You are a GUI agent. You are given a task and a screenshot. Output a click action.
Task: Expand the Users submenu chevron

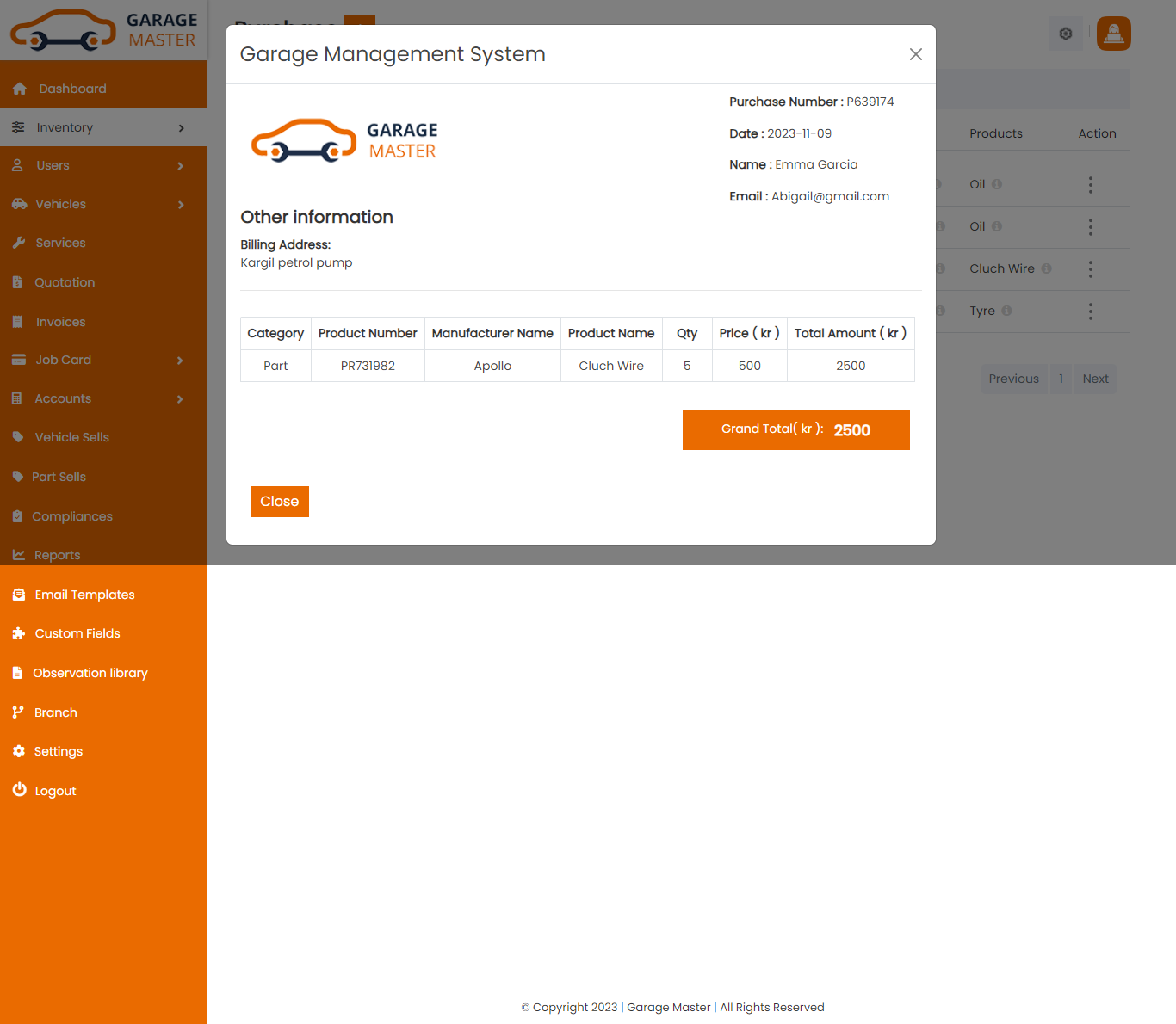pos(181,166)
